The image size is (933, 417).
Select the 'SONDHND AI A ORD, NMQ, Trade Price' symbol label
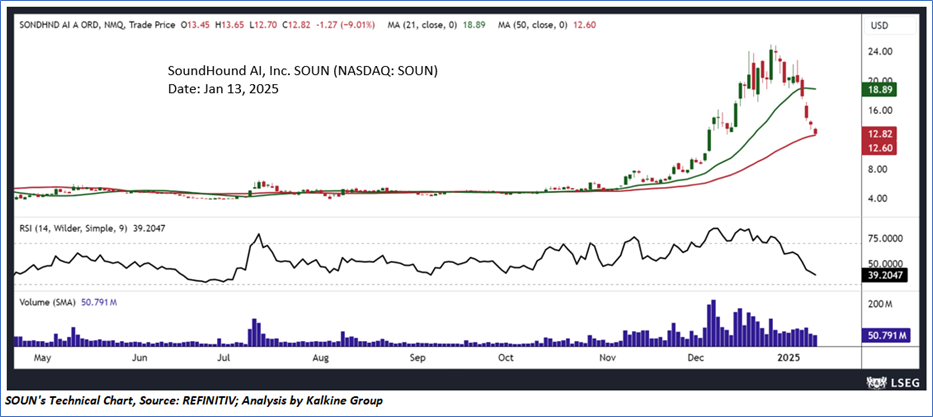[x=100, y=25]
